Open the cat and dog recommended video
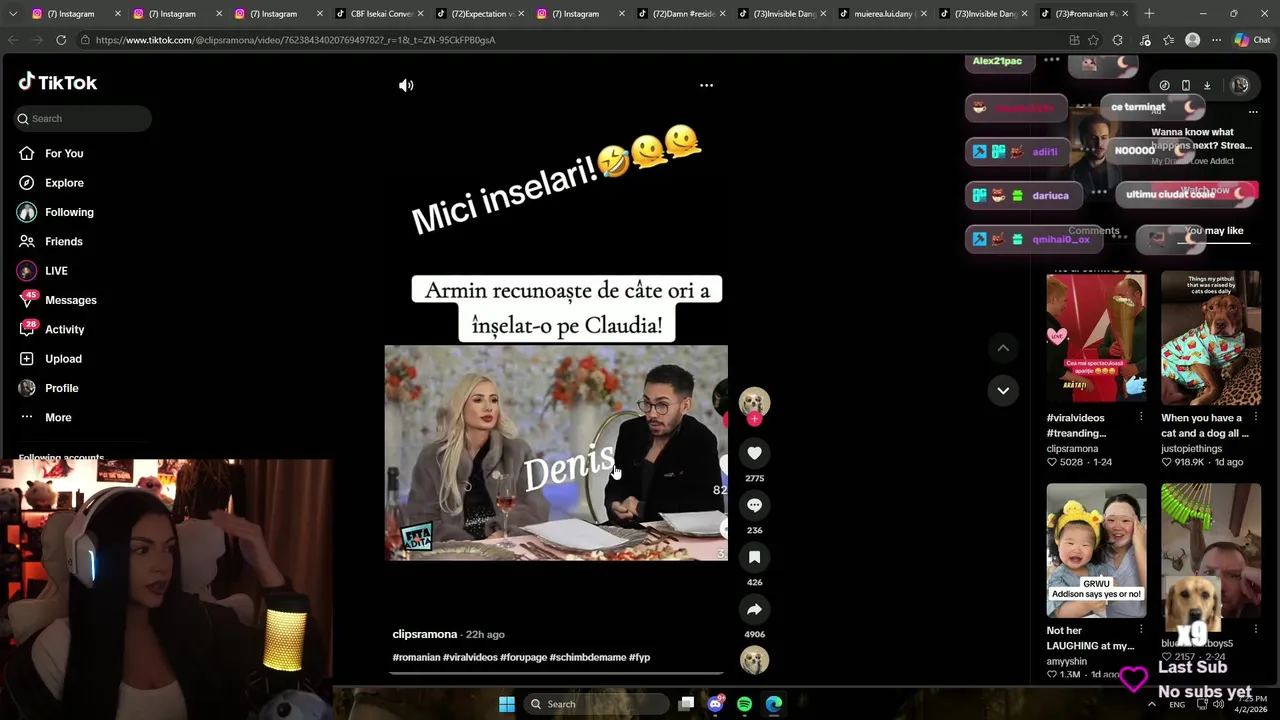The image size is (1280, 720). tap(1211, 336)
